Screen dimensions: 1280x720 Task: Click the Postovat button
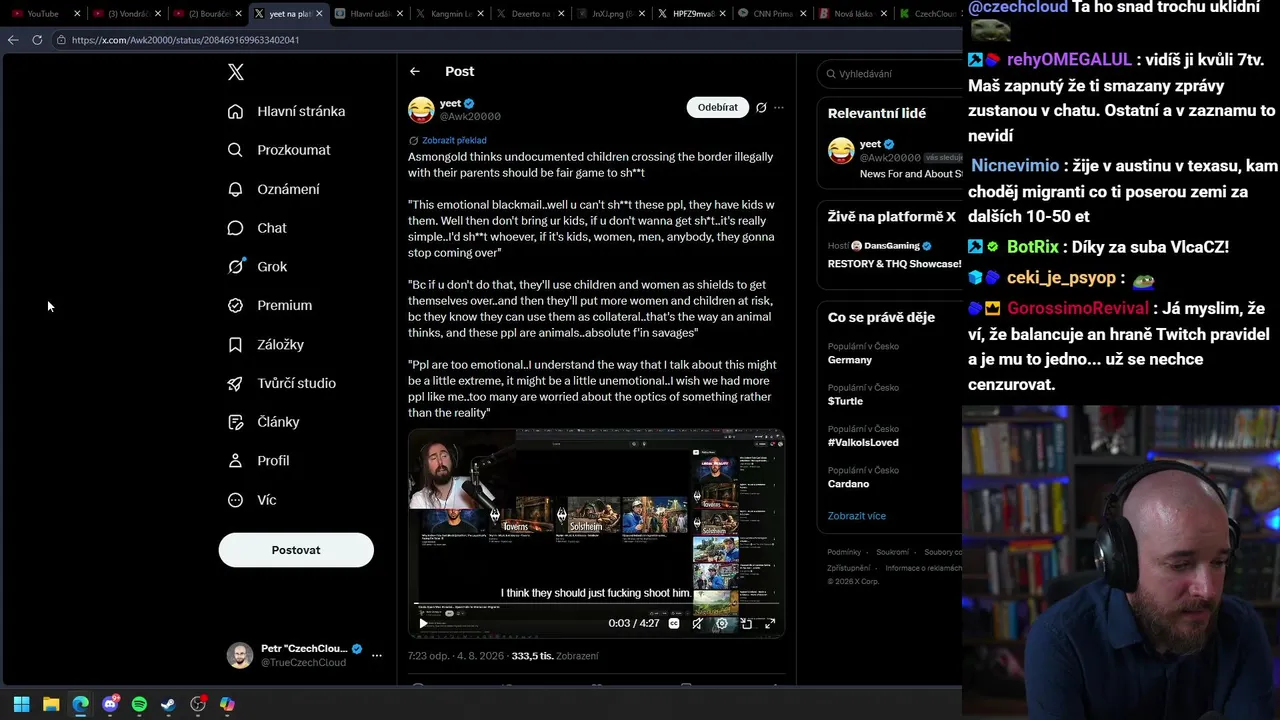(296, 550)
